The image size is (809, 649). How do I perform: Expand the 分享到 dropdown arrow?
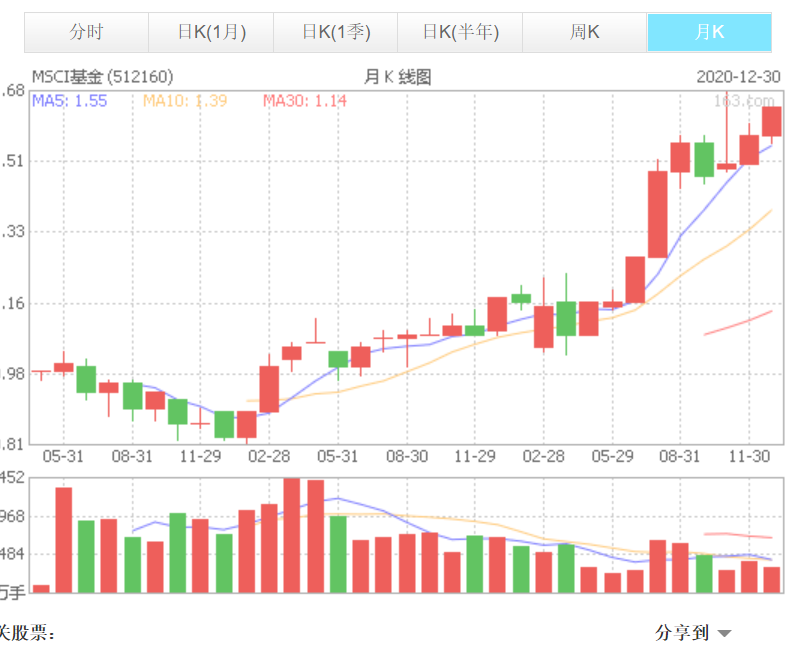(x=724, y=633)
